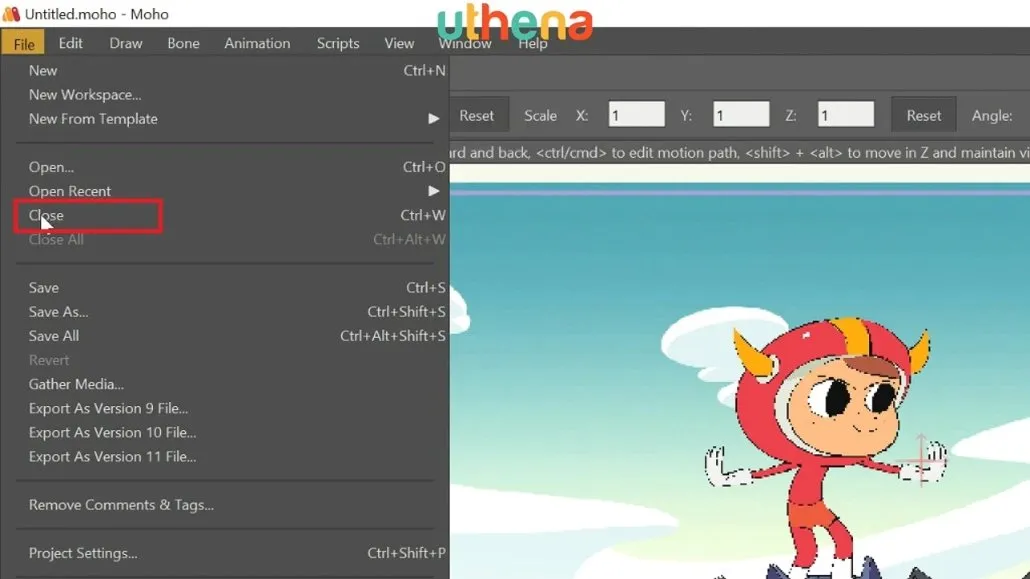Image resolution: width=1030 pixels, height=579 pixels.
Task: Open the Bone menu
Action: (x=183, y=43)
